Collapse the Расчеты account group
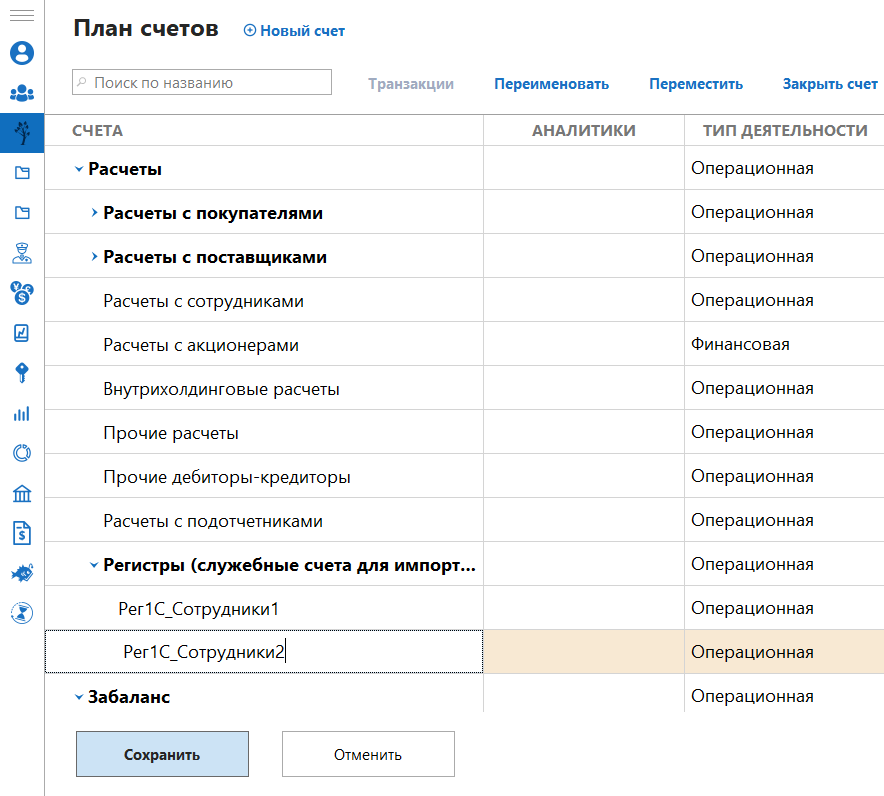The width and height of the screenshot is (884, 796). click(79, 169)
